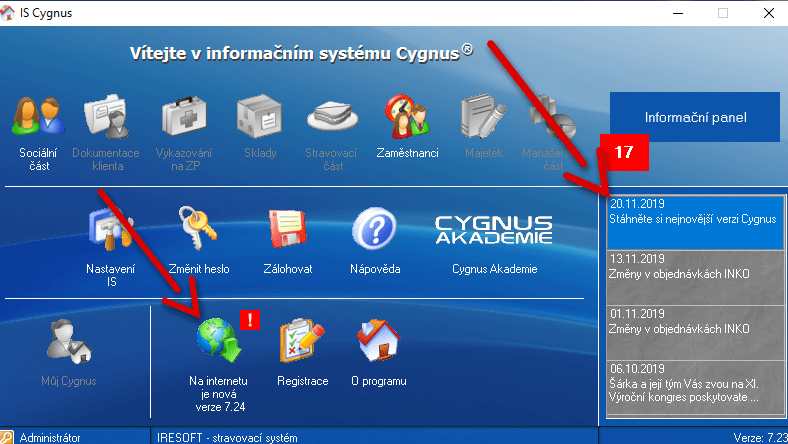Click the Informační panel button
Viewport: 788px width, 444px height.
pos(695,117)
